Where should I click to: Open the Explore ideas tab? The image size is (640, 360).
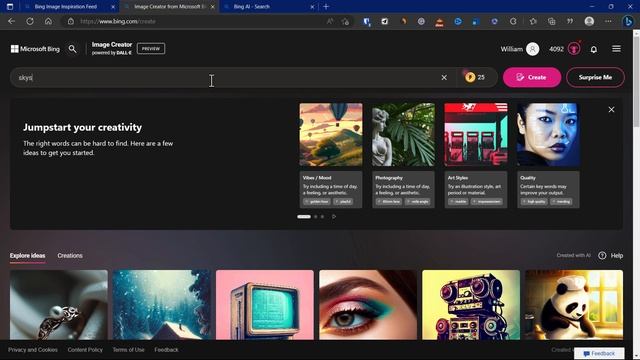click(27, 256)
